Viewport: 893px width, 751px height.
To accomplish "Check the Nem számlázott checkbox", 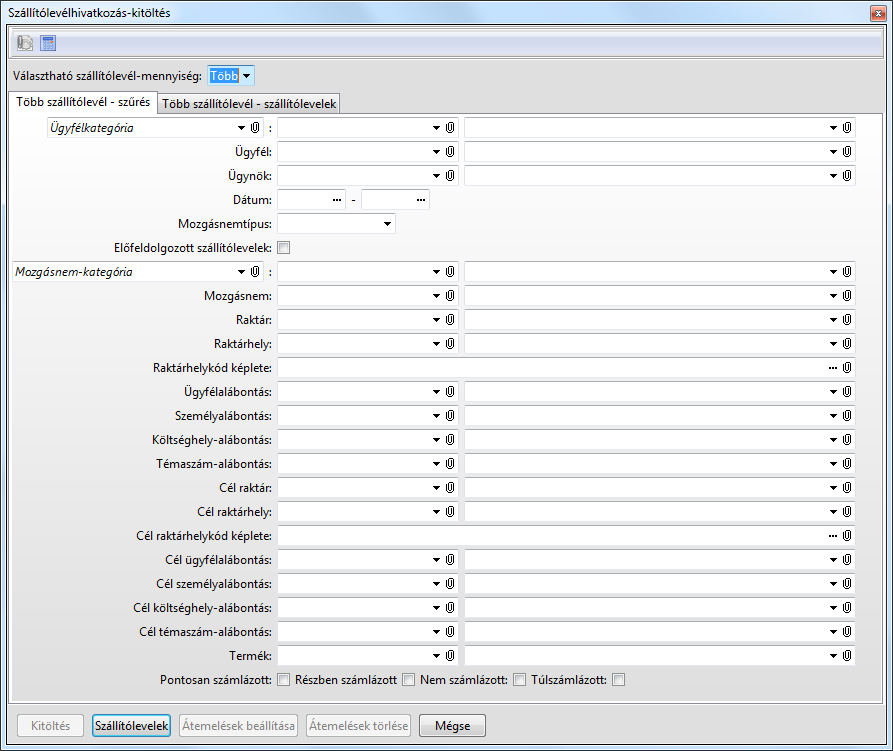I will tap(519, 680).
